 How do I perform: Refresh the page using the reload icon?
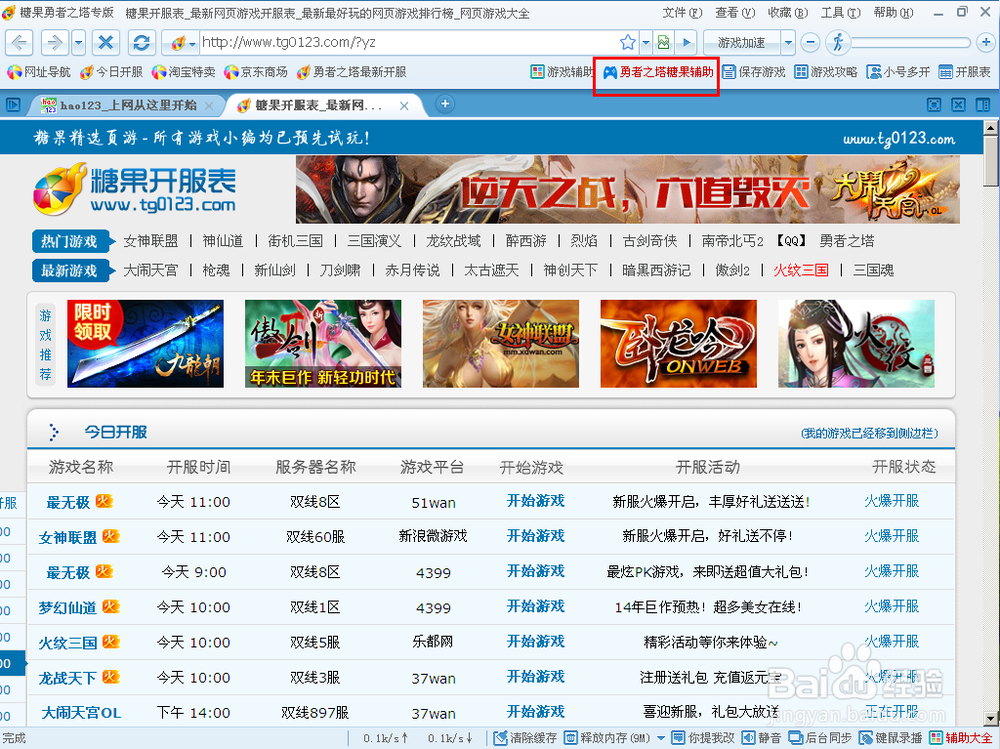pos(141,42)
